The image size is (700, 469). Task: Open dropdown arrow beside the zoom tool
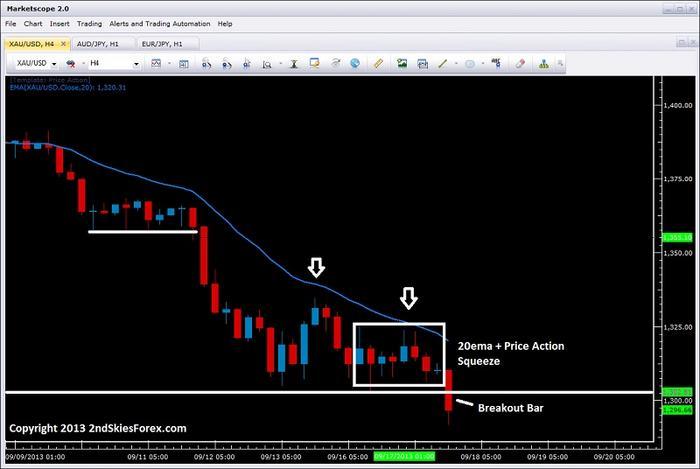coord(280,64)
